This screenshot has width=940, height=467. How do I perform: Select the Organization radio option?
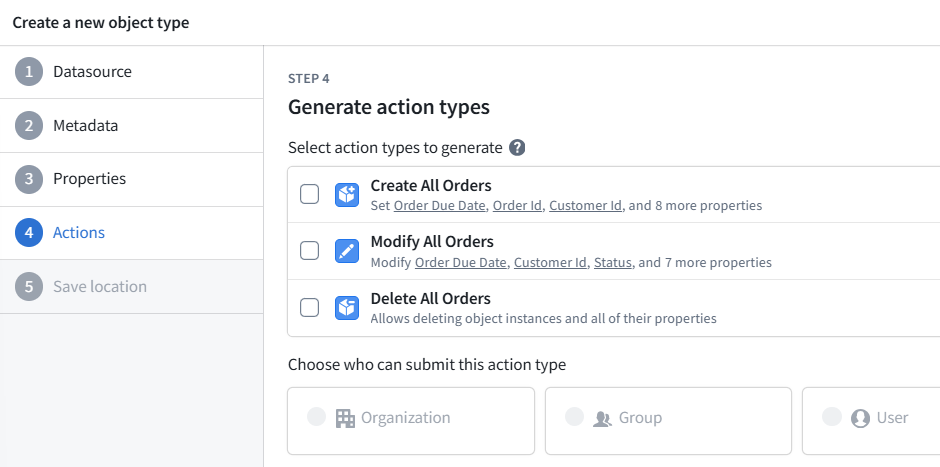(x=317, y=417)
